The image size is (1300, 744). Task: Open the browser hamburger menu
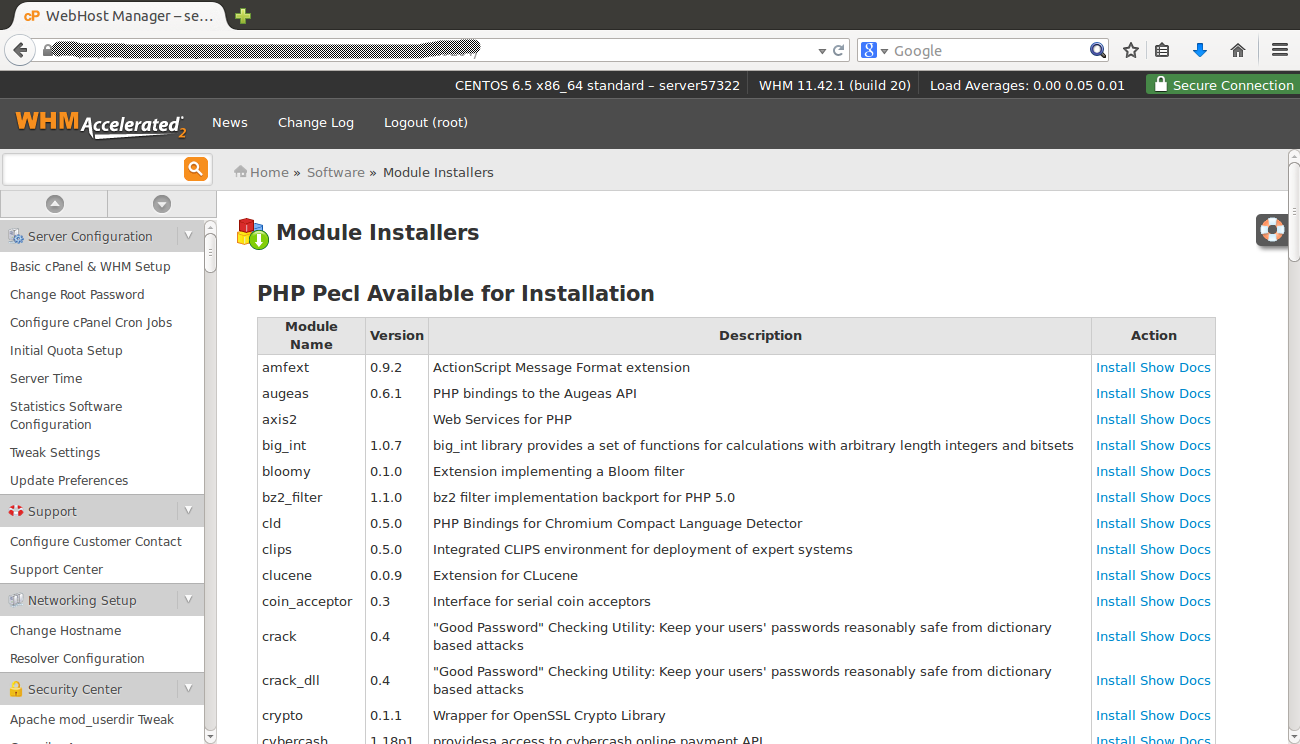(1279, 50)
